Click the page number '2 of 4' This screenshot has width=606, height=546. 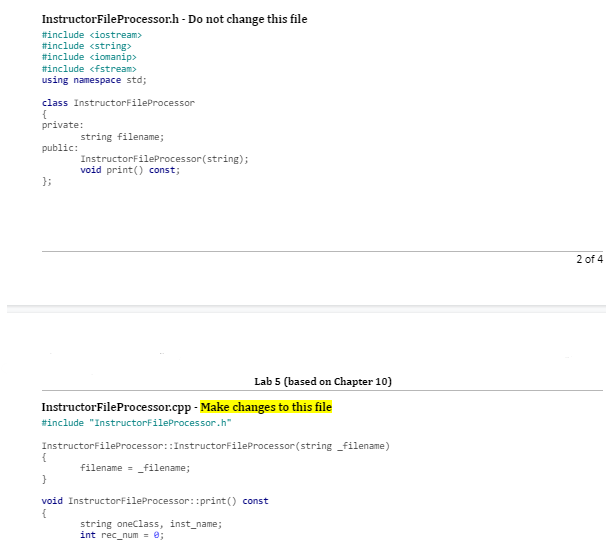[589, 259]
